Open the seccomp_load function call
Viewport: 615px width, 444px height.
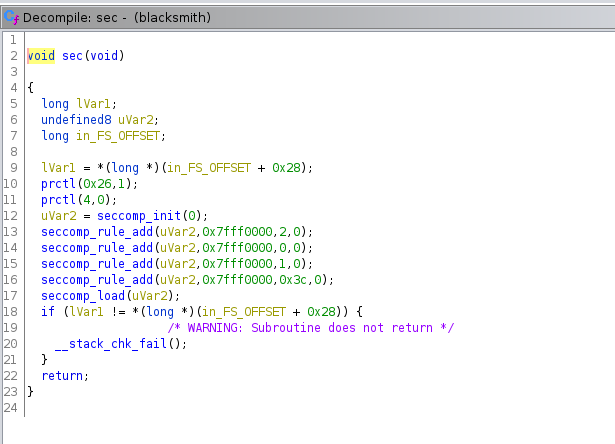coord(82,295)
